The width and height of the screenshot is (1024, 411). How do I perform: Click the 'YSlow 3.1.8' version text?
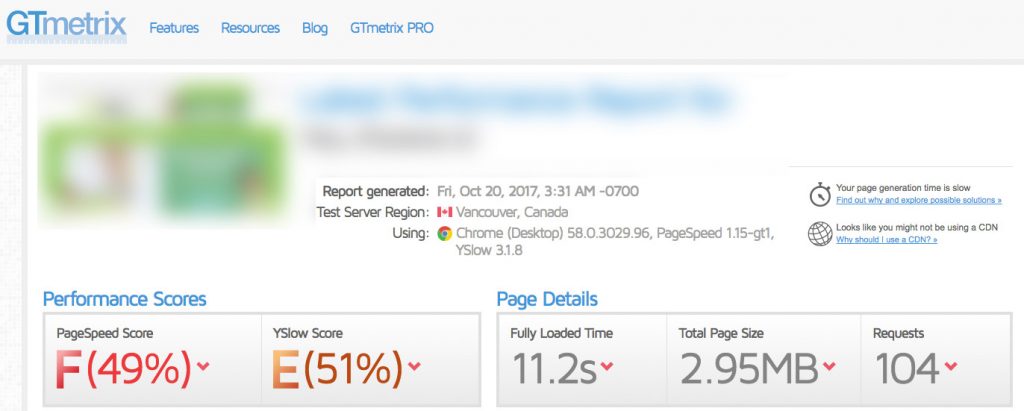point(488,250)
